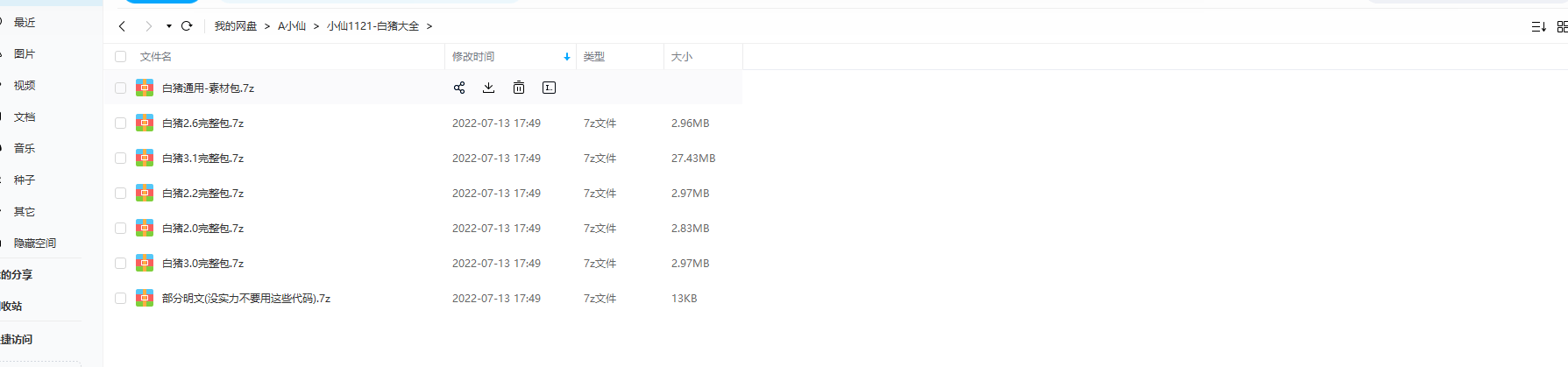
Task: Switch to grid view layout
Action: coord(1563,27)
